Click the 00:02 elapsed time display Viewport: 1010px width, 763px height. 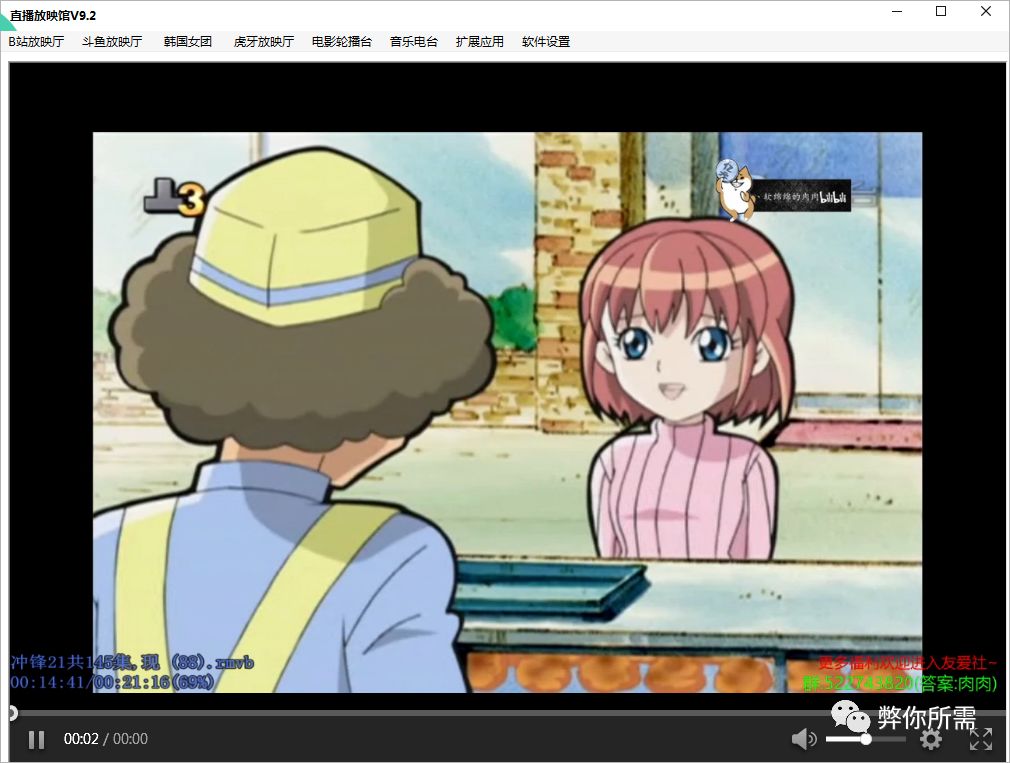(81, 739)
